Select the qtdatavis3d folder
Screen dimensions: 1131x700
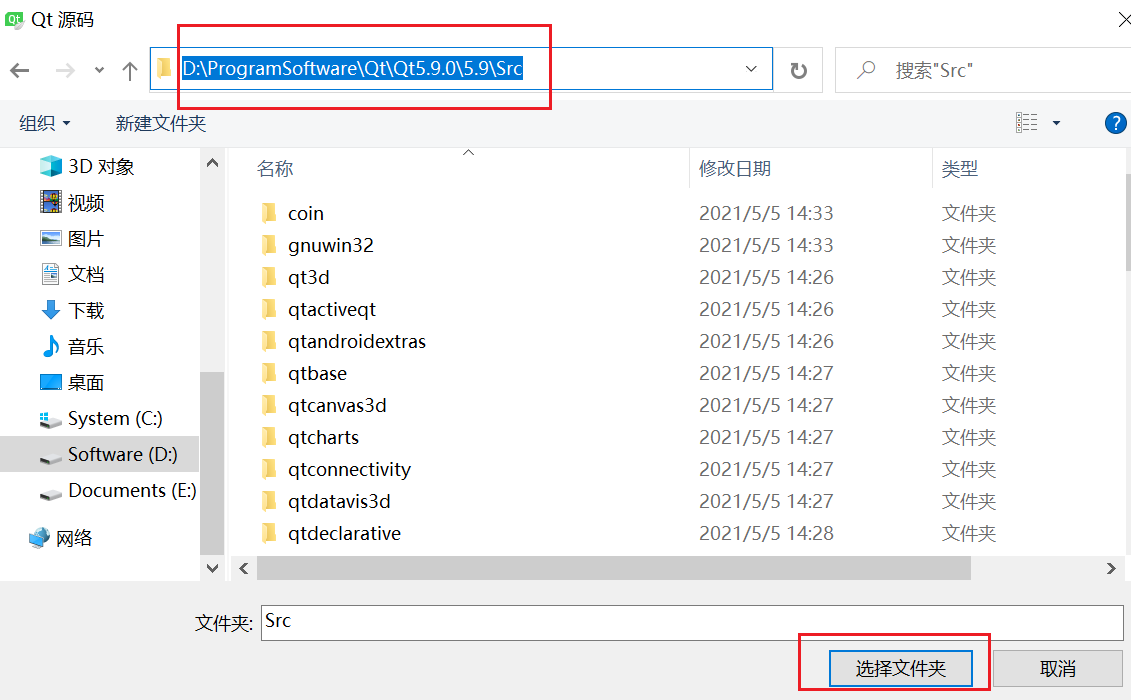tap(339, 502)
